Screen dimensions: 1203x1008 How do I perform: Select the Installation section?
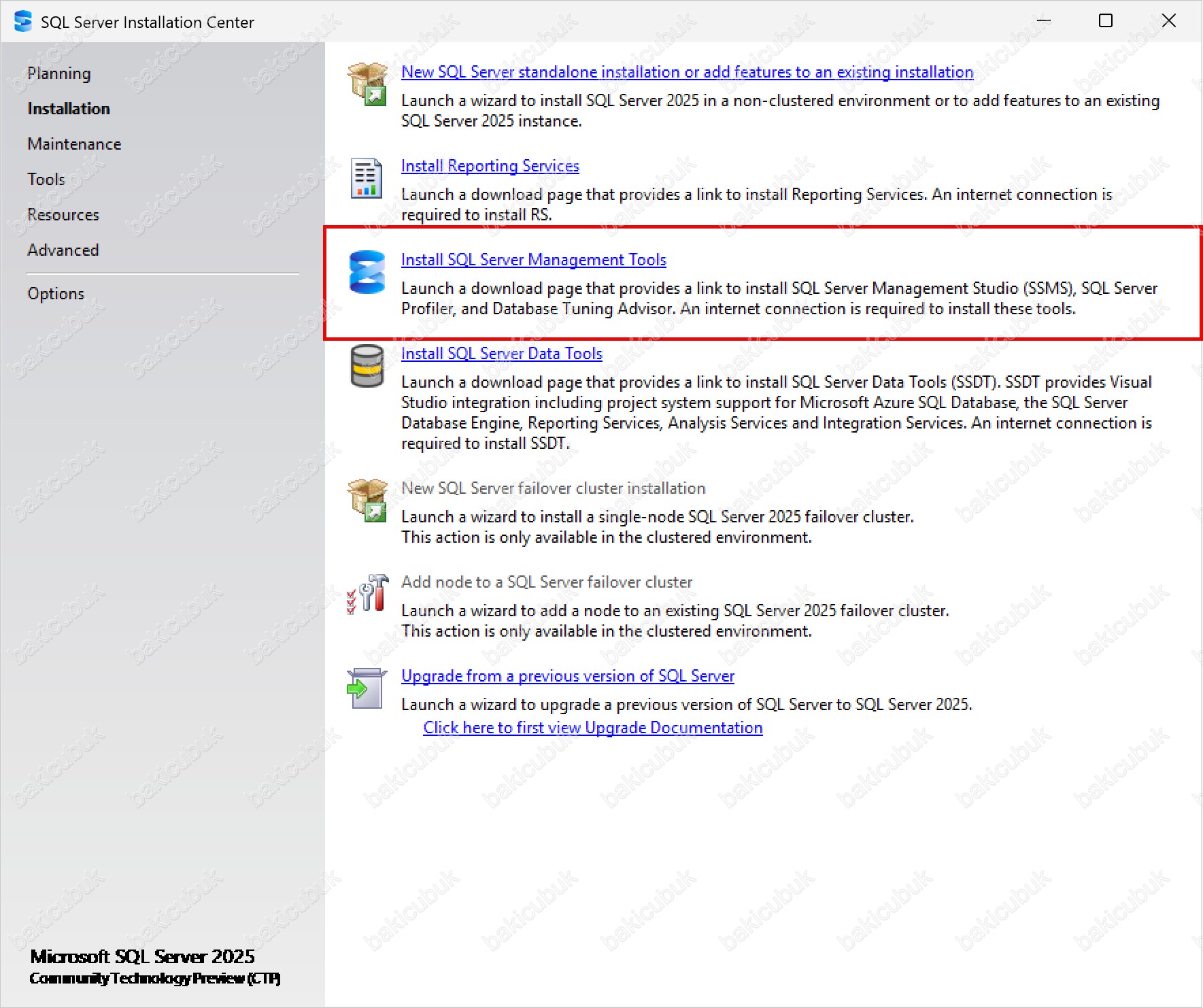(x=69, y=109)
